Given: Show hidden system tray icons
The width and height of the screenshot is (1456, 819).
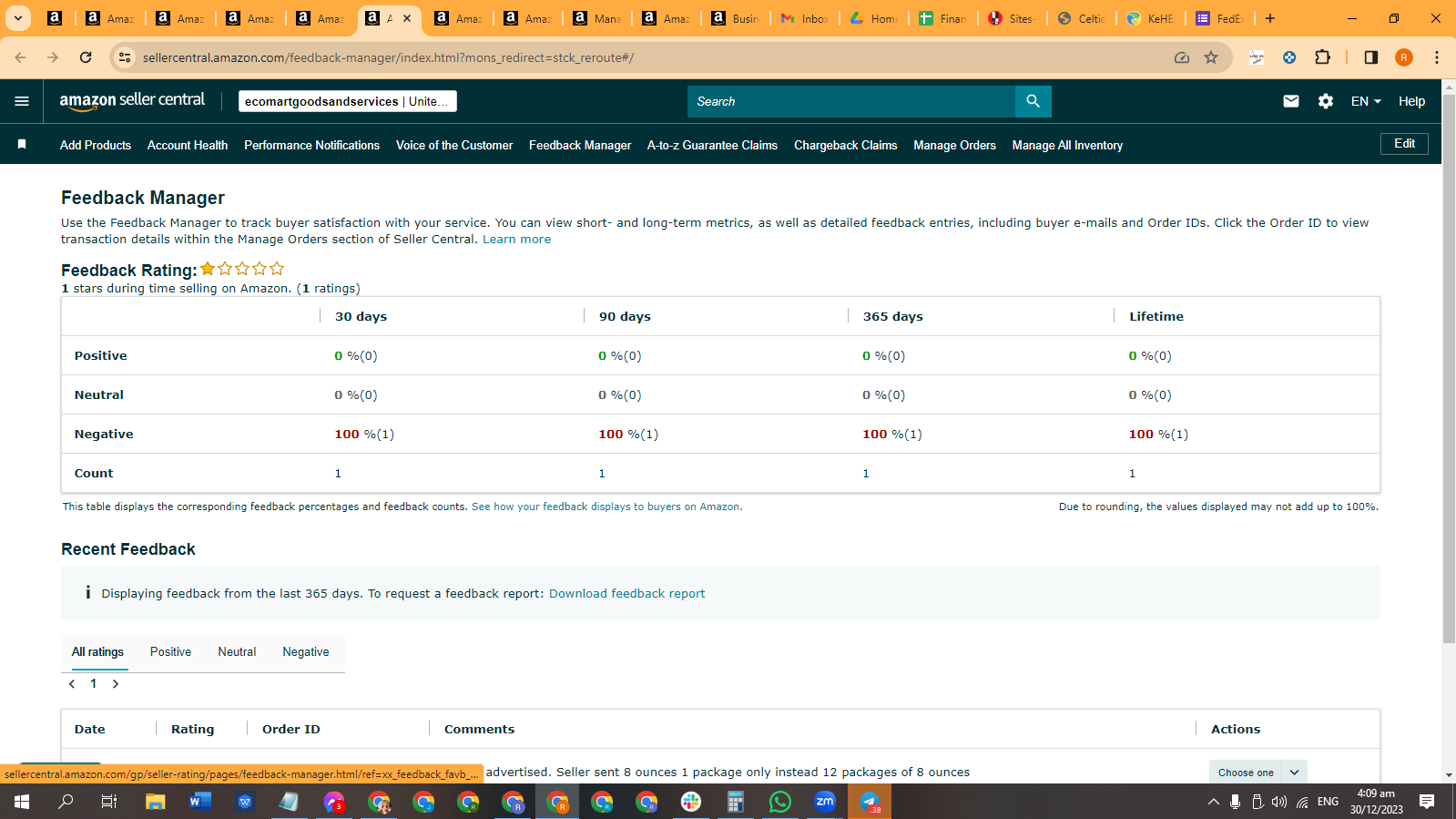Looking at the screenshot, I should 1213,802.
